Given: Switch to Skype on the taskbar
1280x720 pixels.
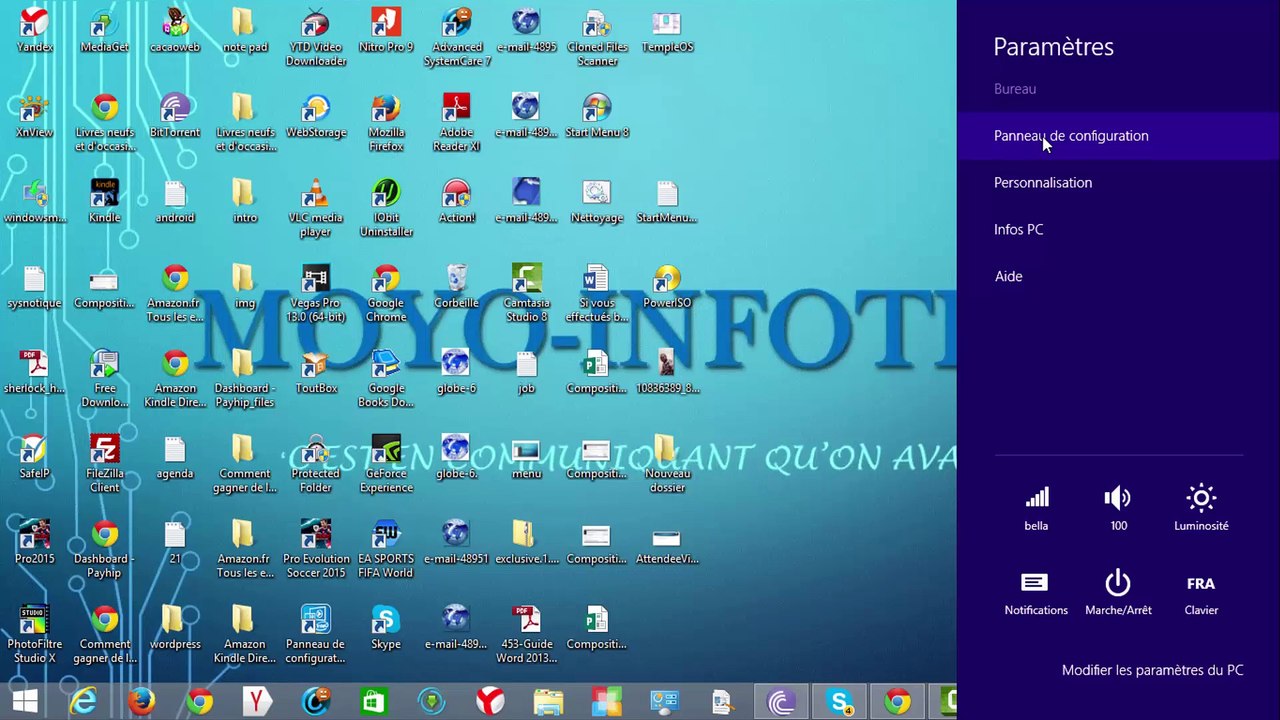Looking at the screenshot, I should pos(840,702).
